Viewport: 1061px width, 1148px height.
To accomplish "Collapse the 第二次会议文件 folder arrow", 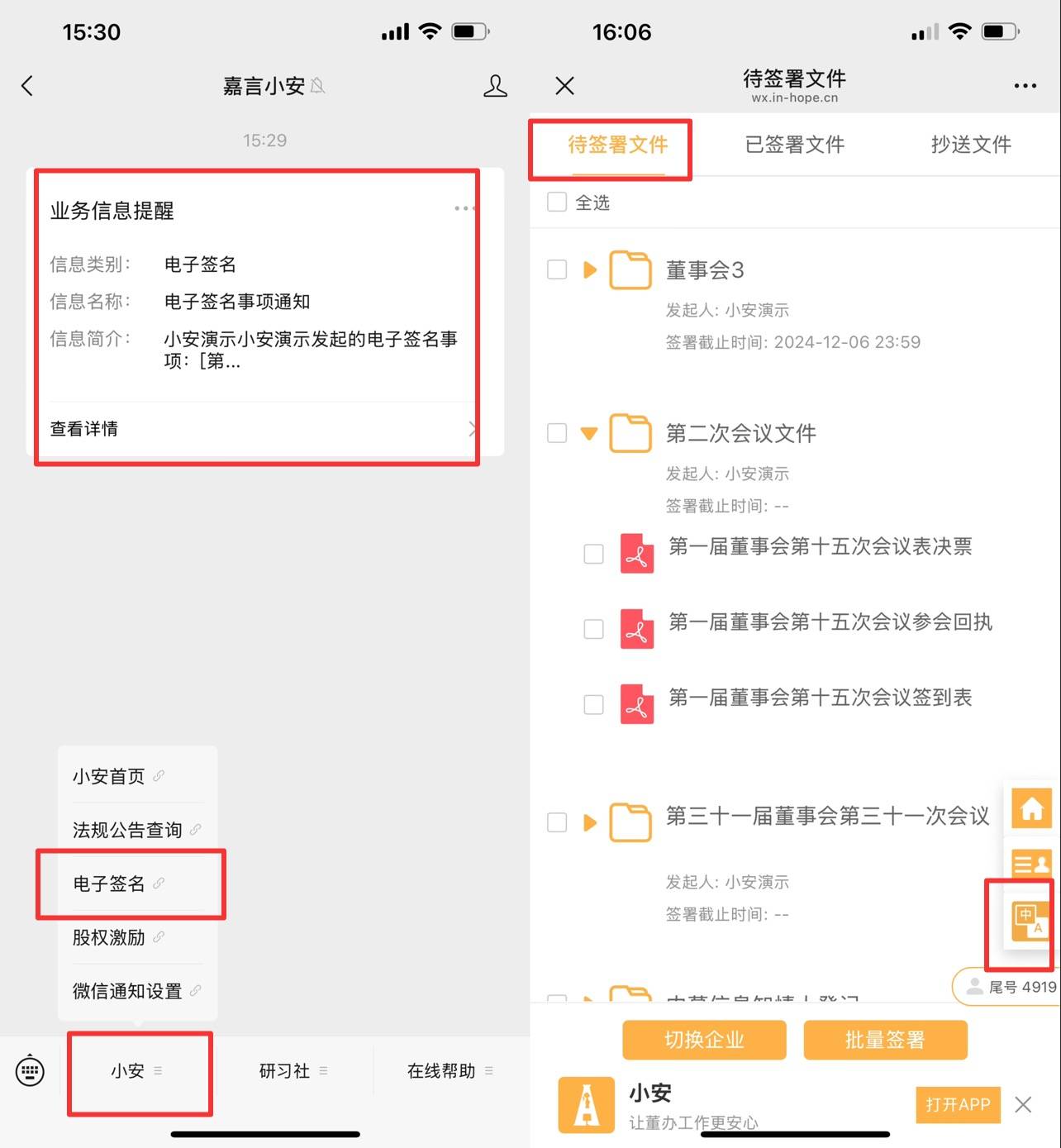I will click(589, 433).
